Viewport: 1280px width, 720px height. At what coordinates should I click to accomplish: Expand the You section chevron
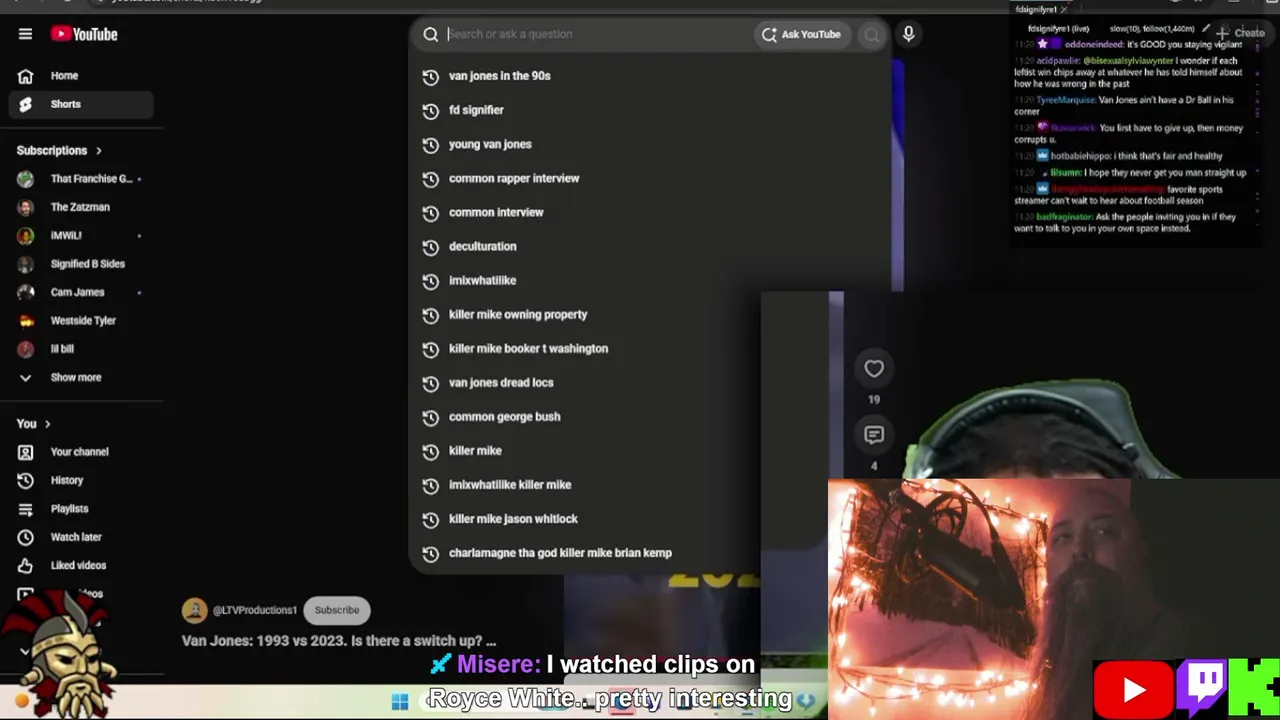pyautogui.click(x=47, y=424)
